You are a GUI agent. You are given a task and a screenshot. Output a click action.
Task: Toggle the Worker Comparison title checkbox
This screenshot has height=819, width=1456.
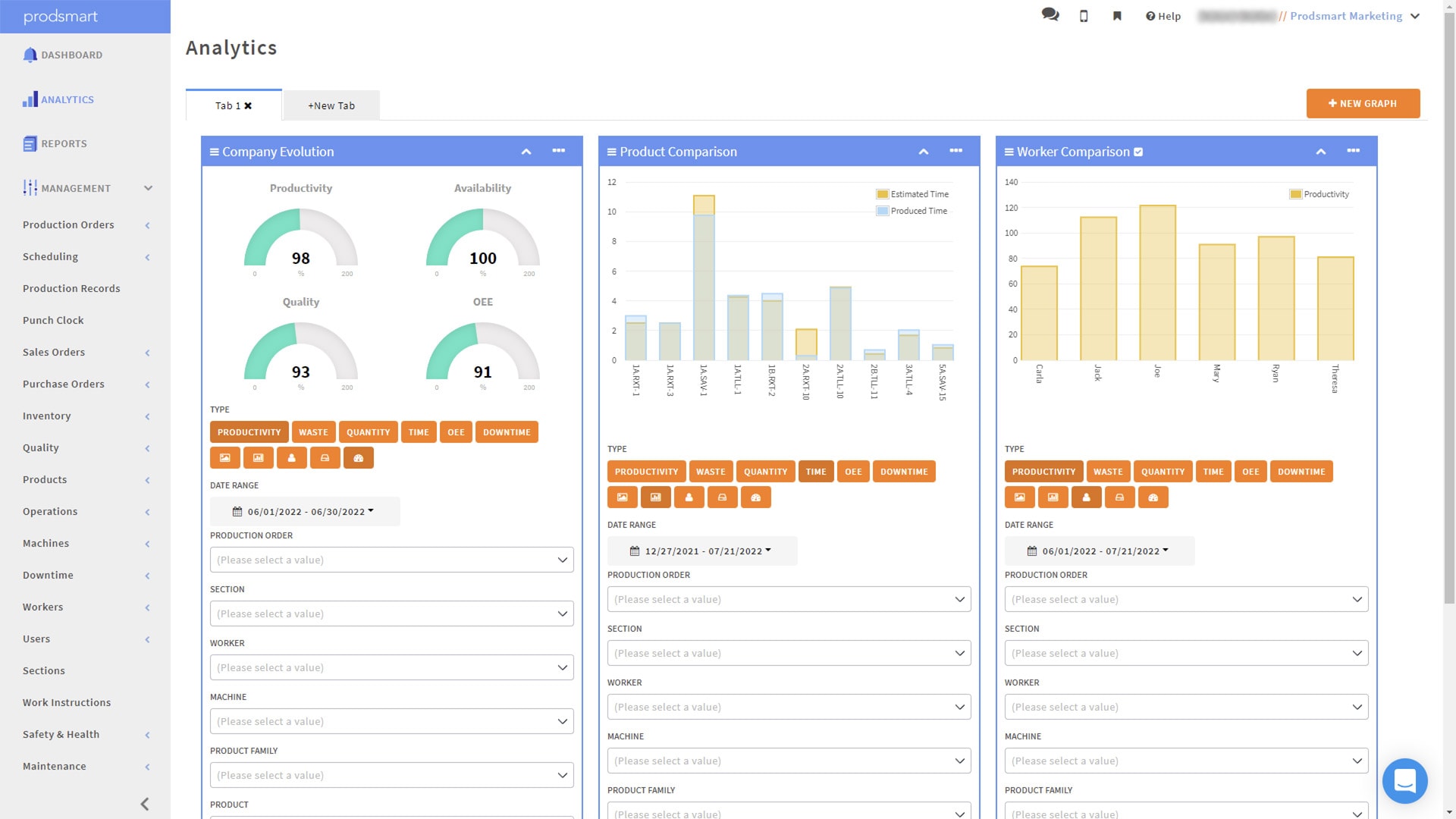click(x=1138, y=152)
